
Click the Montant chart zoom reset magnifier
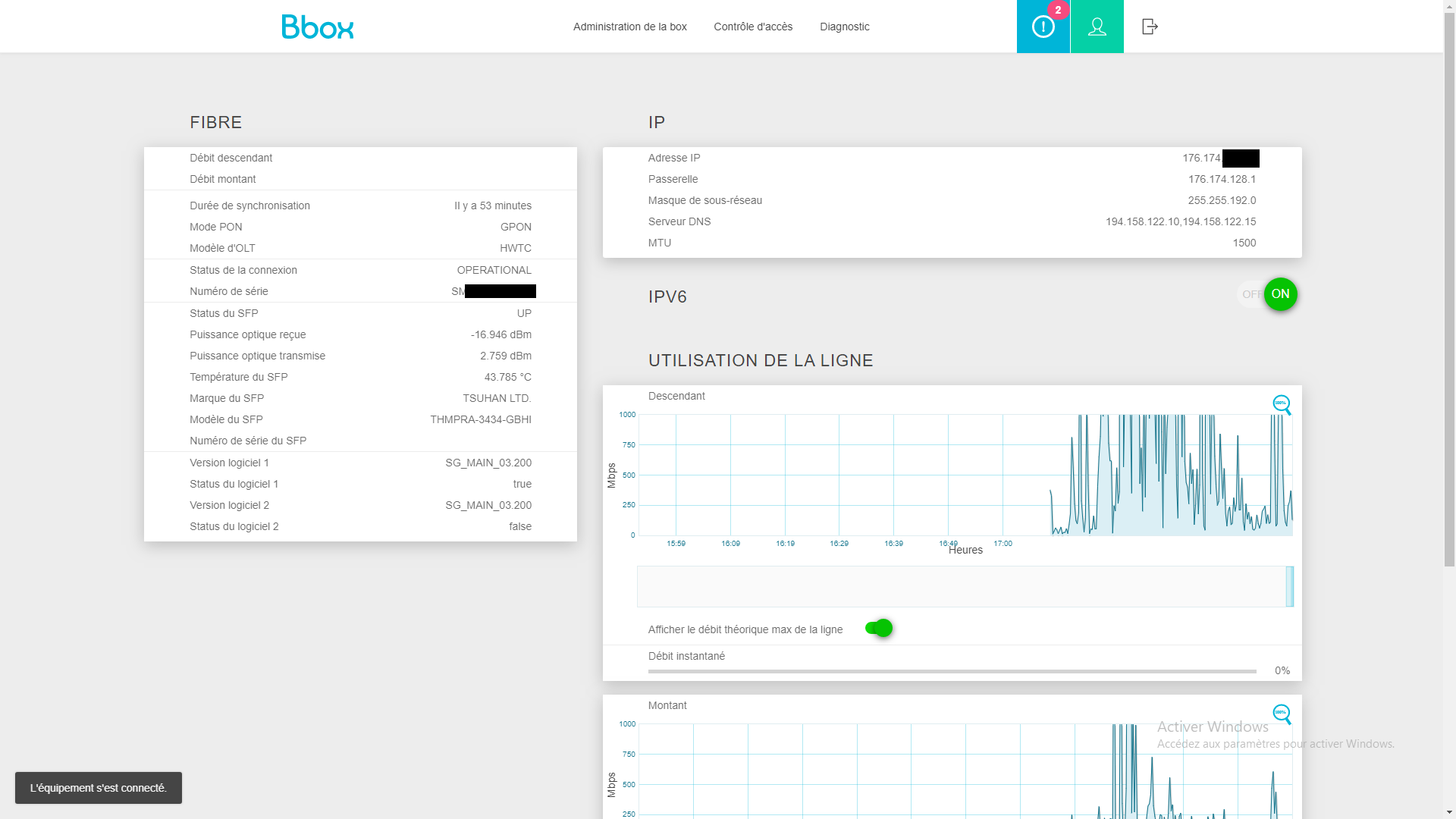coord(1282,714)
